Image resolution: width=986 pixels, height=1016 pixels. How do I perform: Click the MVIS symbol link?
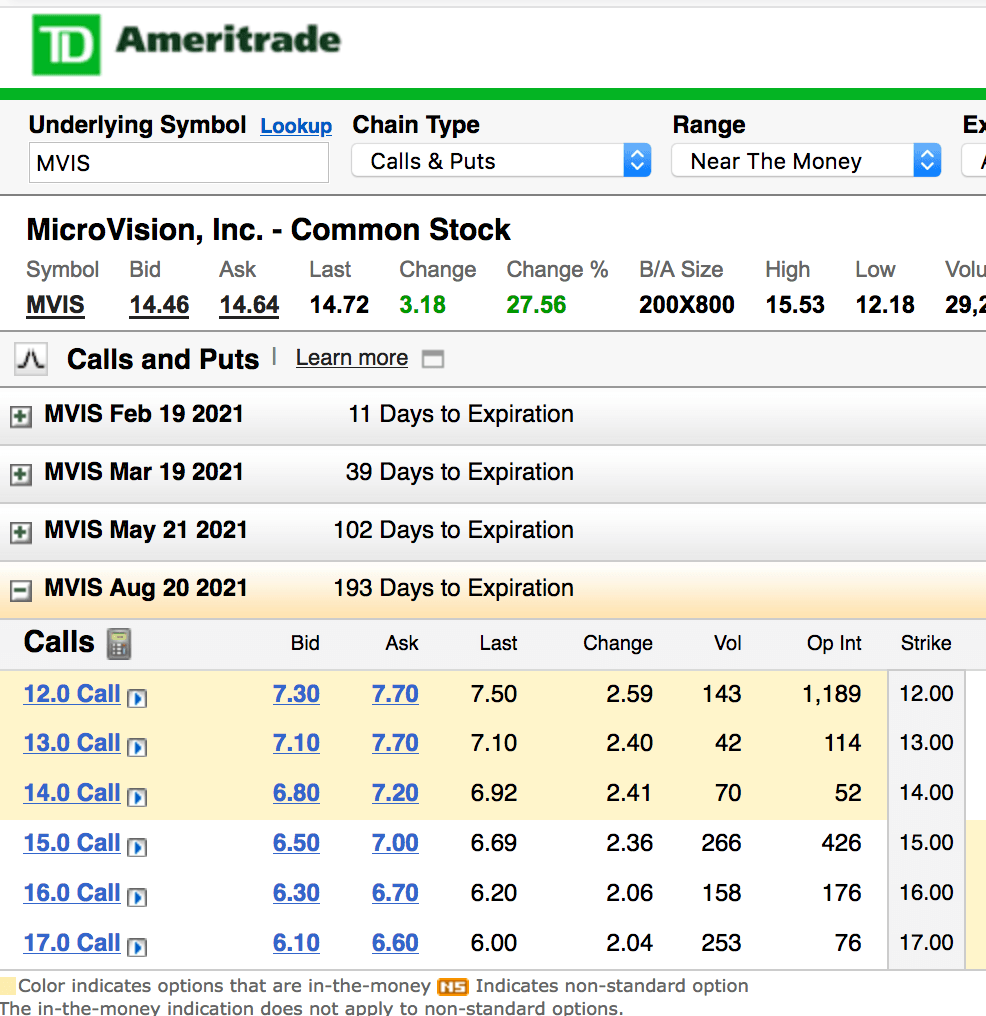(x=55, y=305)
